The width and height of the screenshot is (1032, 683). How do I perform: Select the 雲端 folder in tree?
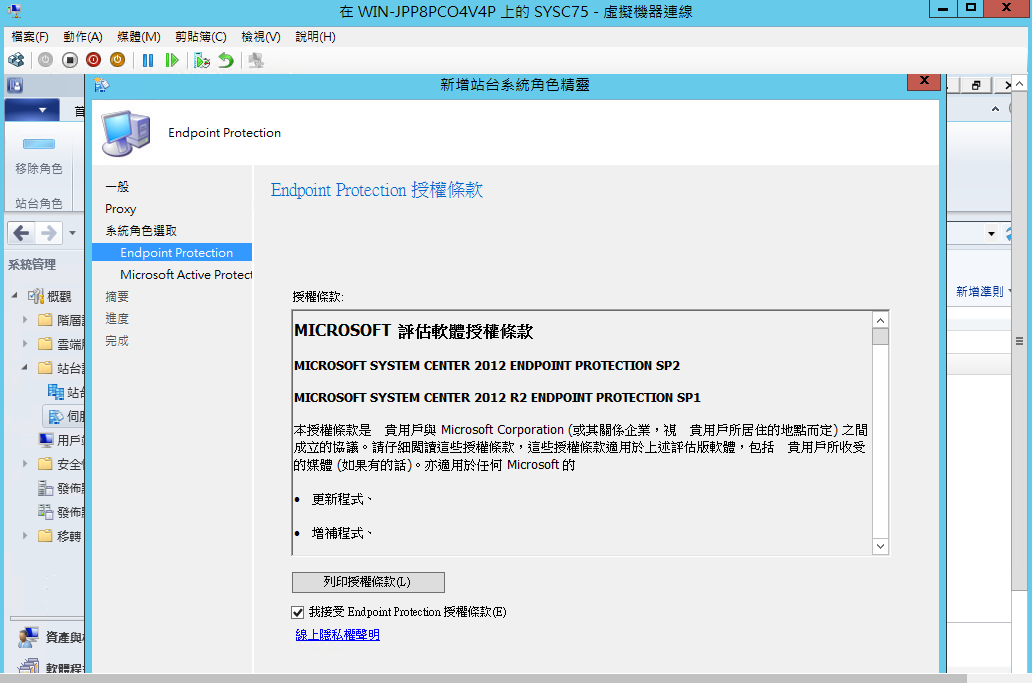[45, 344]
